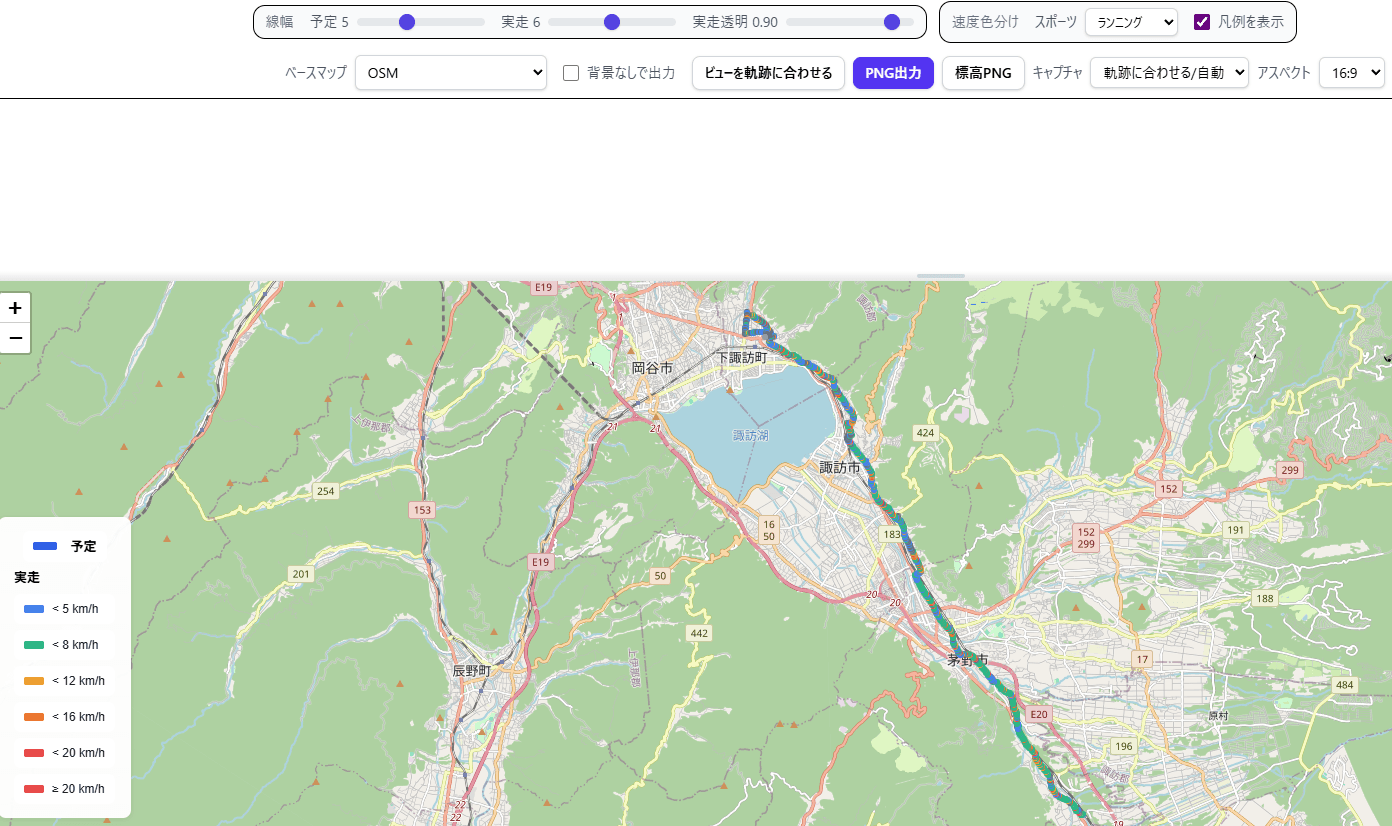Click the 諏訪市 city label on map

(x=840, y=467)
